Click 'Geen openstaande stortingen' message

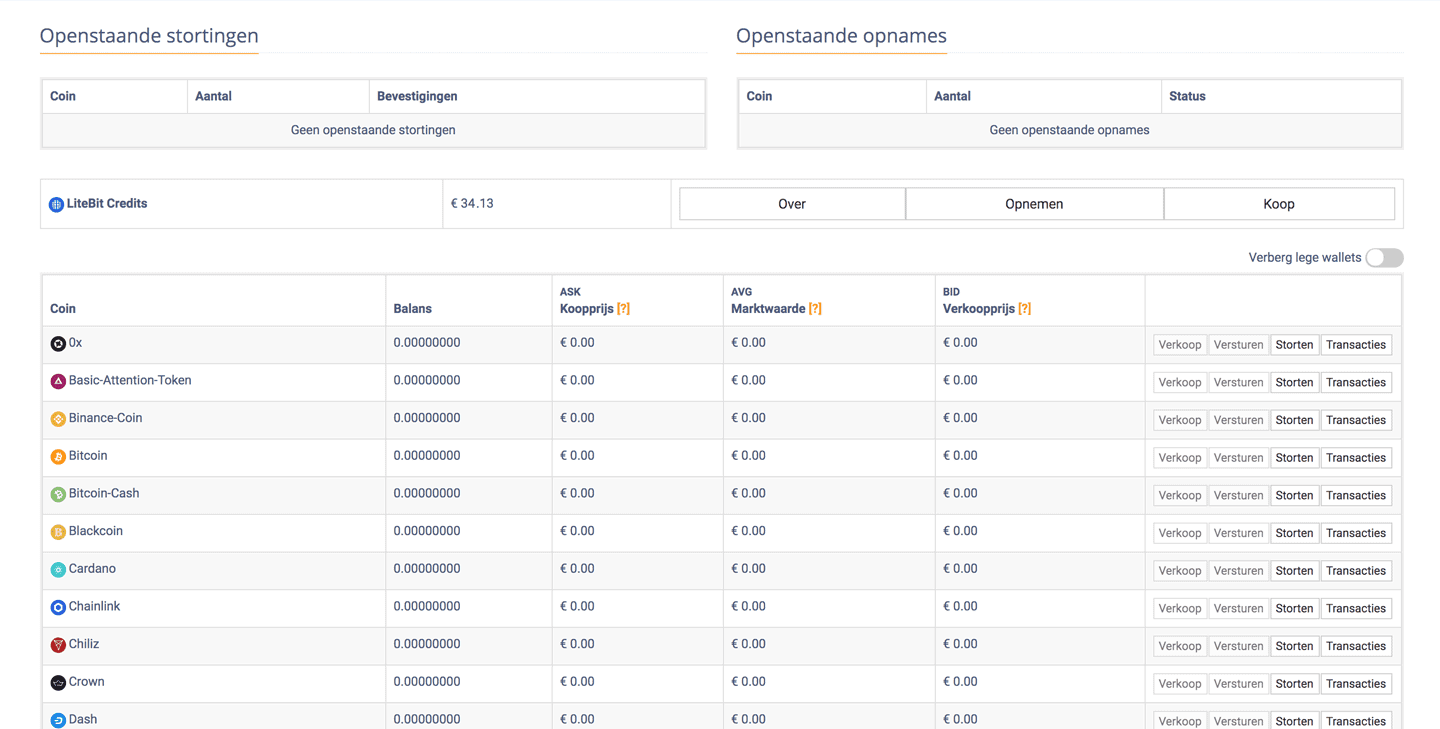pos(373,130)
